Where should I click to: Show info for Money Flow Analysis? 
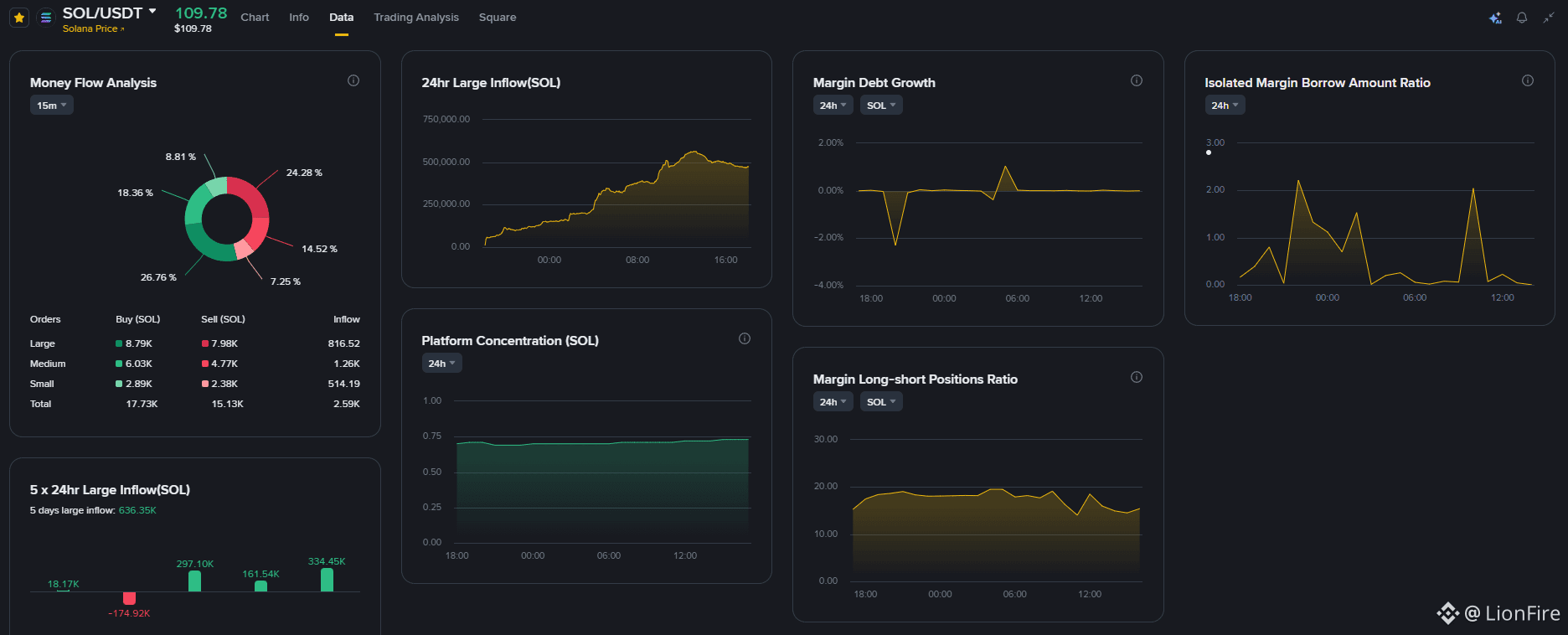(353, 80)
